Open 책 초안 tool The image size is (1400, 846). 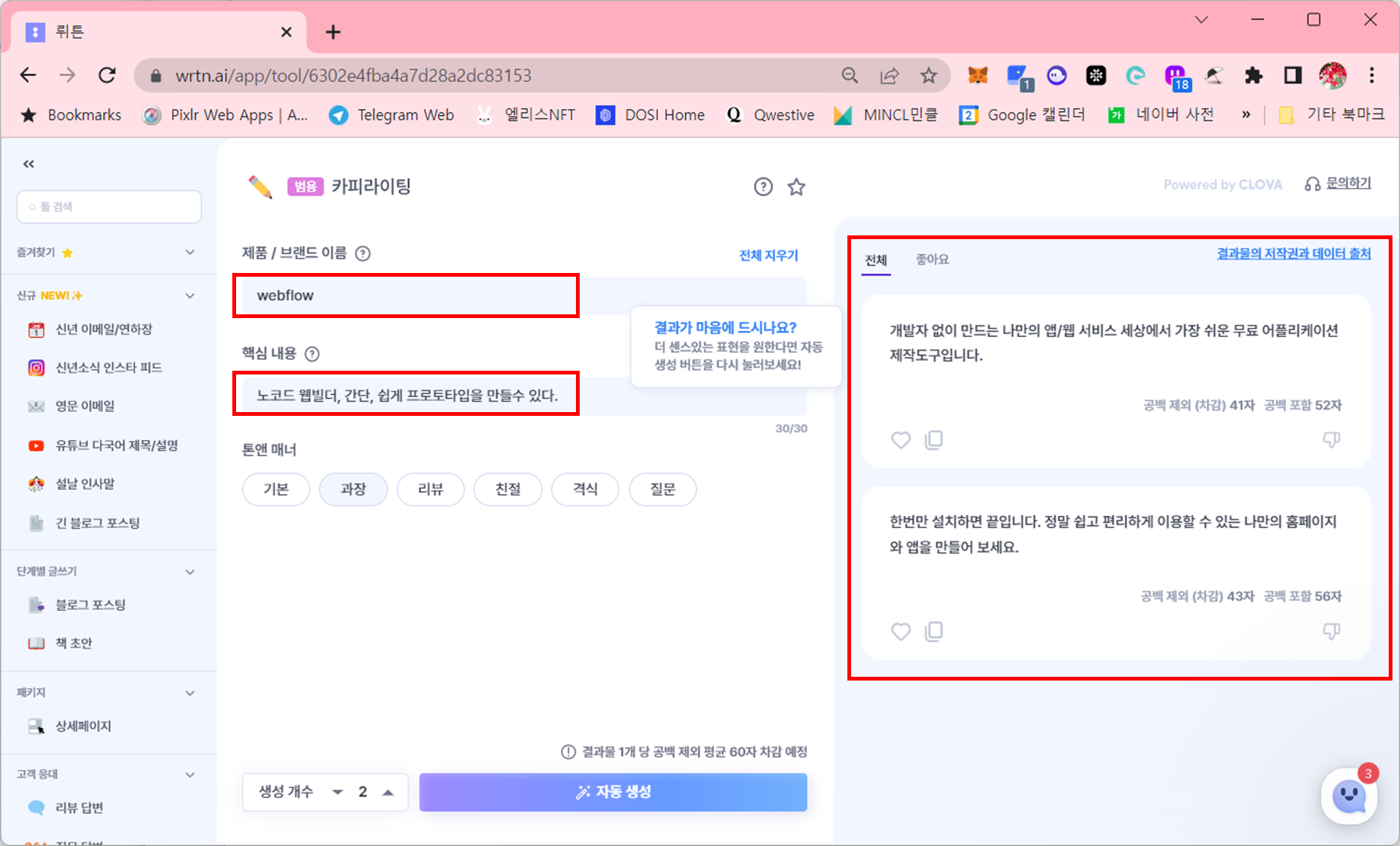(x=74, y=643)
